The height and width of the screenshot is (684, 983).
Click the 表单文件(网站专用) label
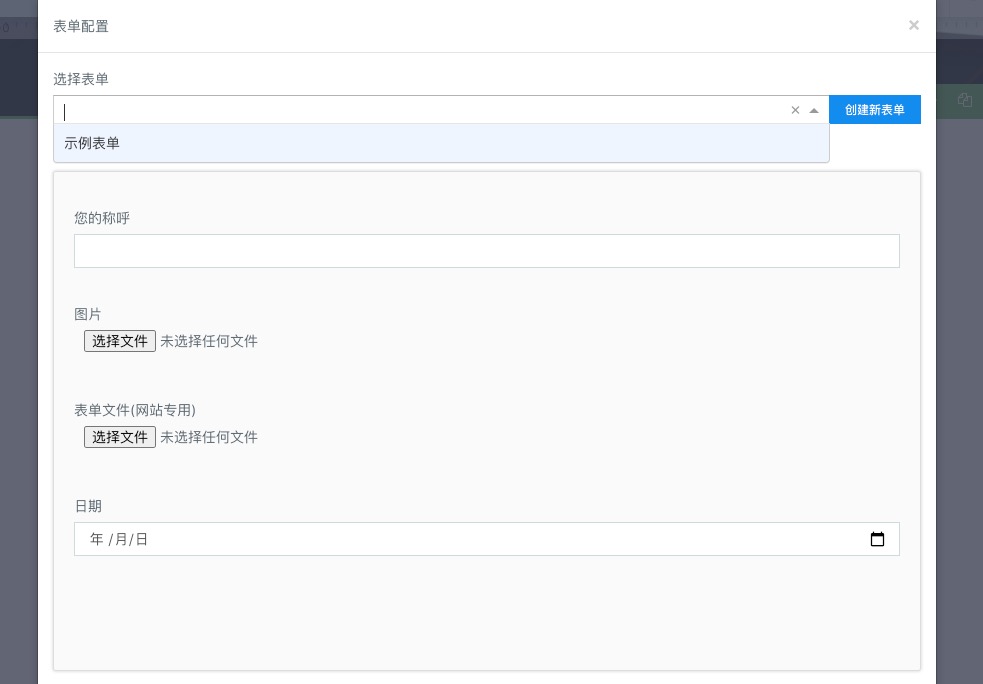135,410
